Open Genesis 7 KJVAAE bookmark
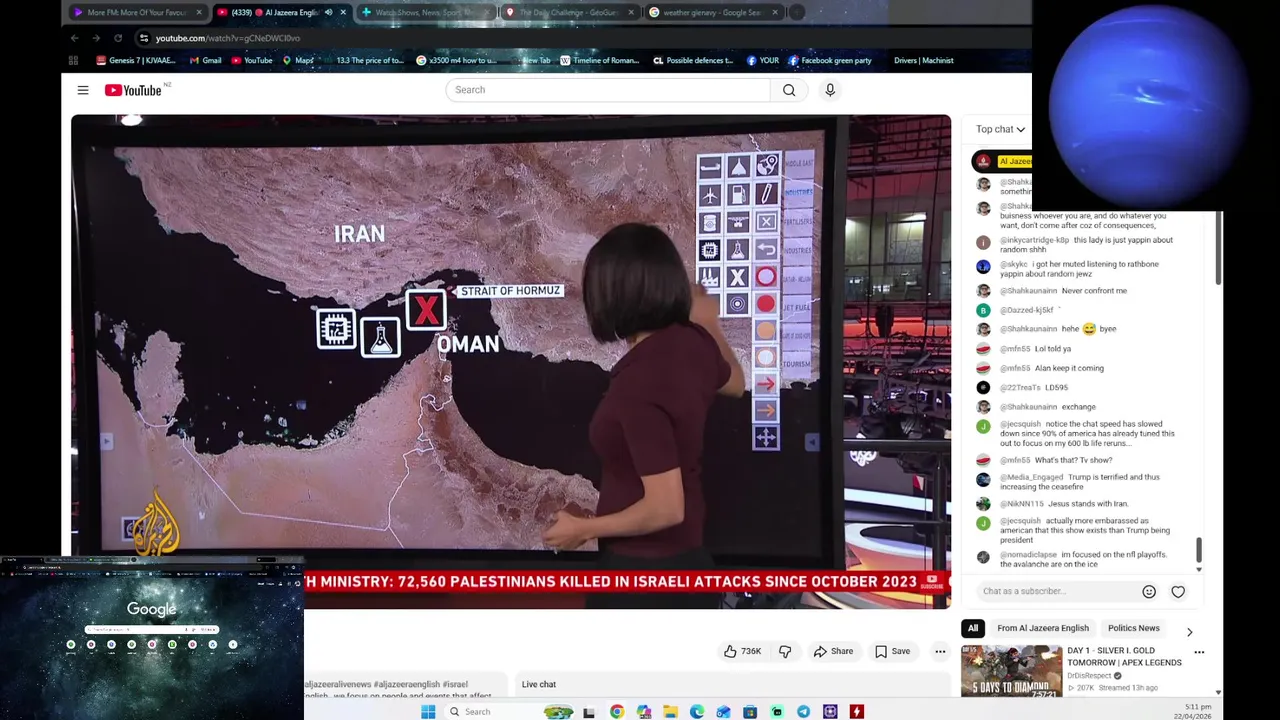The image size is (1280, 720). pyautogui.click(x=135, y=60)
